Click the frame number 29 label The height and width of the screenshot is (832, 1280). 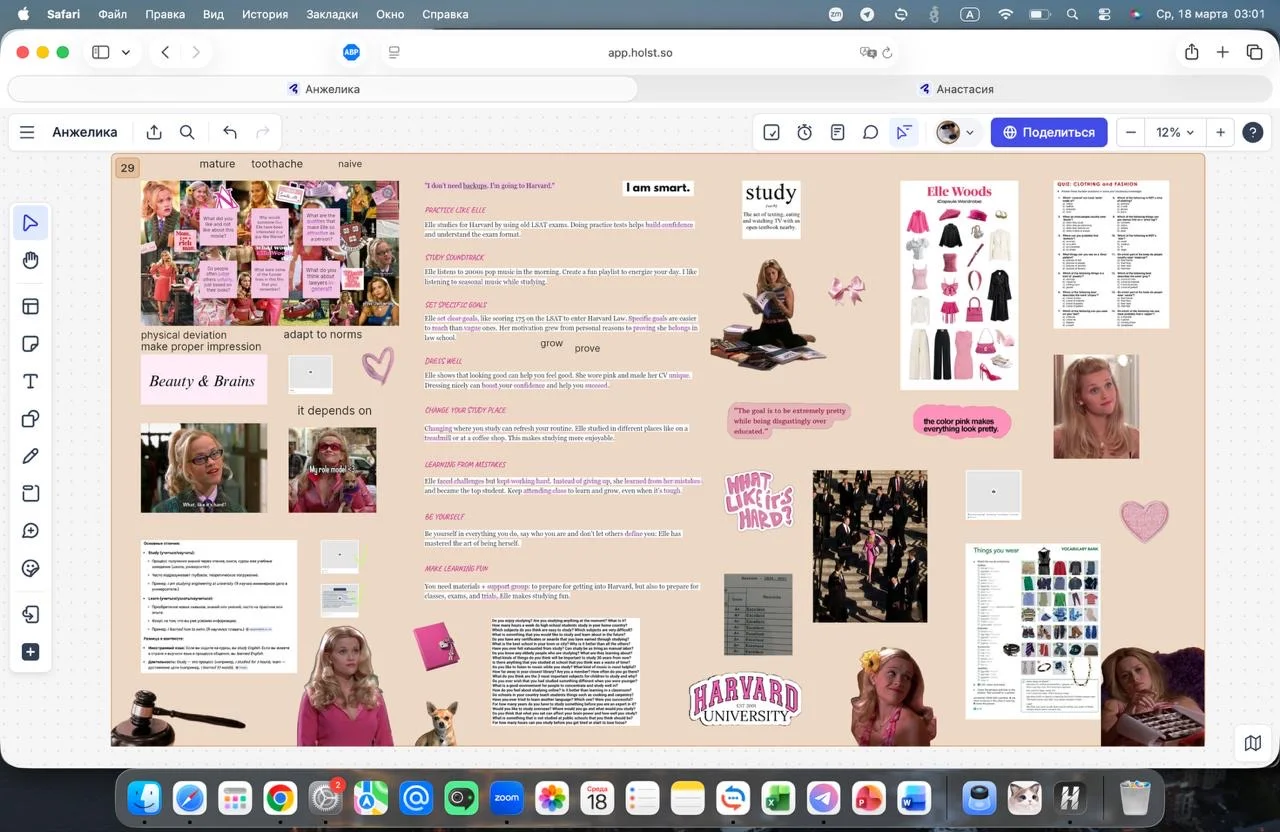pyautogui.click(x=127, y=168)
